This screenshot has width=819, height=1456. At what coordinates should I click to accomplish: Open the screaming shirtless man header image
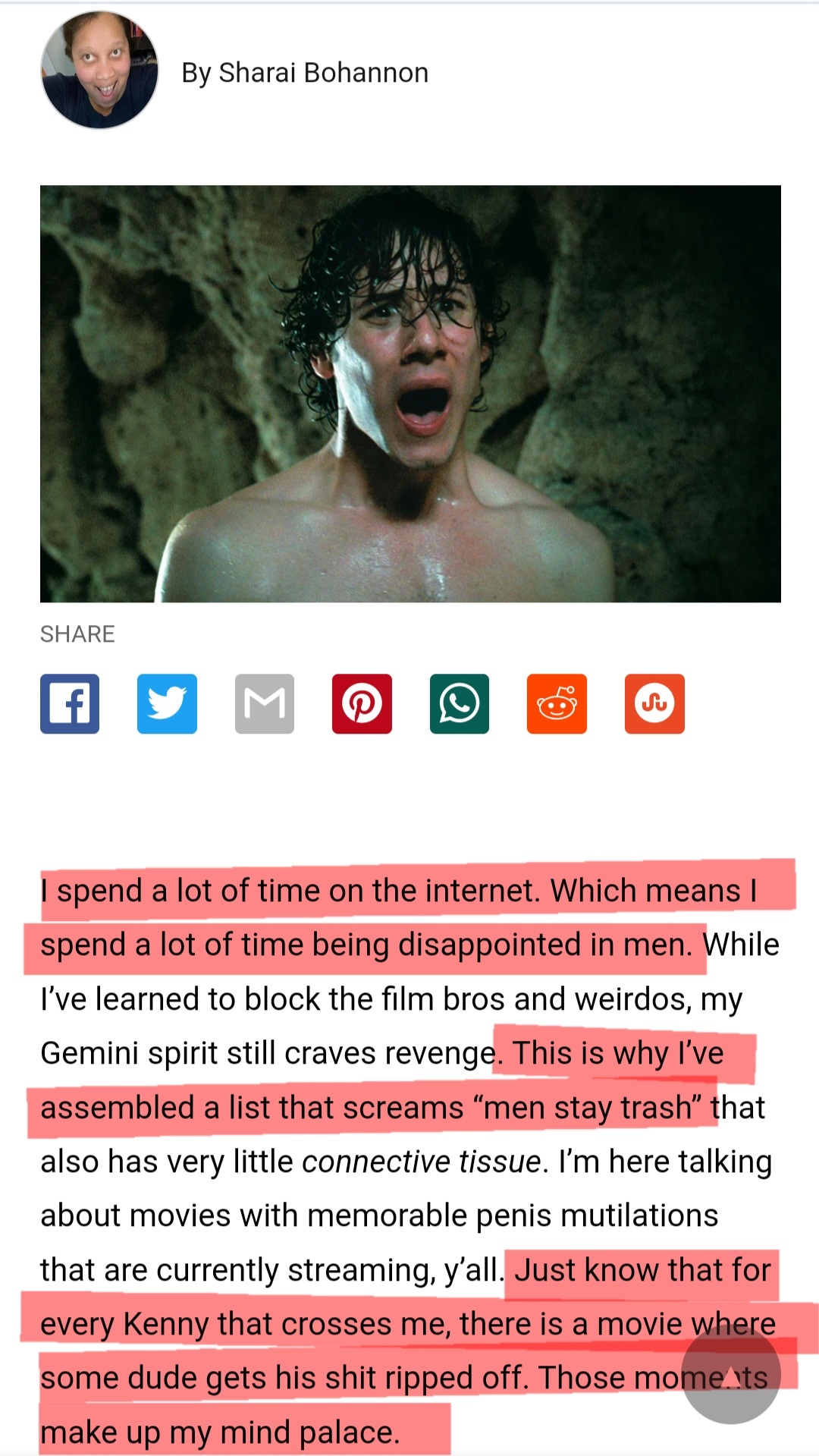410,394
